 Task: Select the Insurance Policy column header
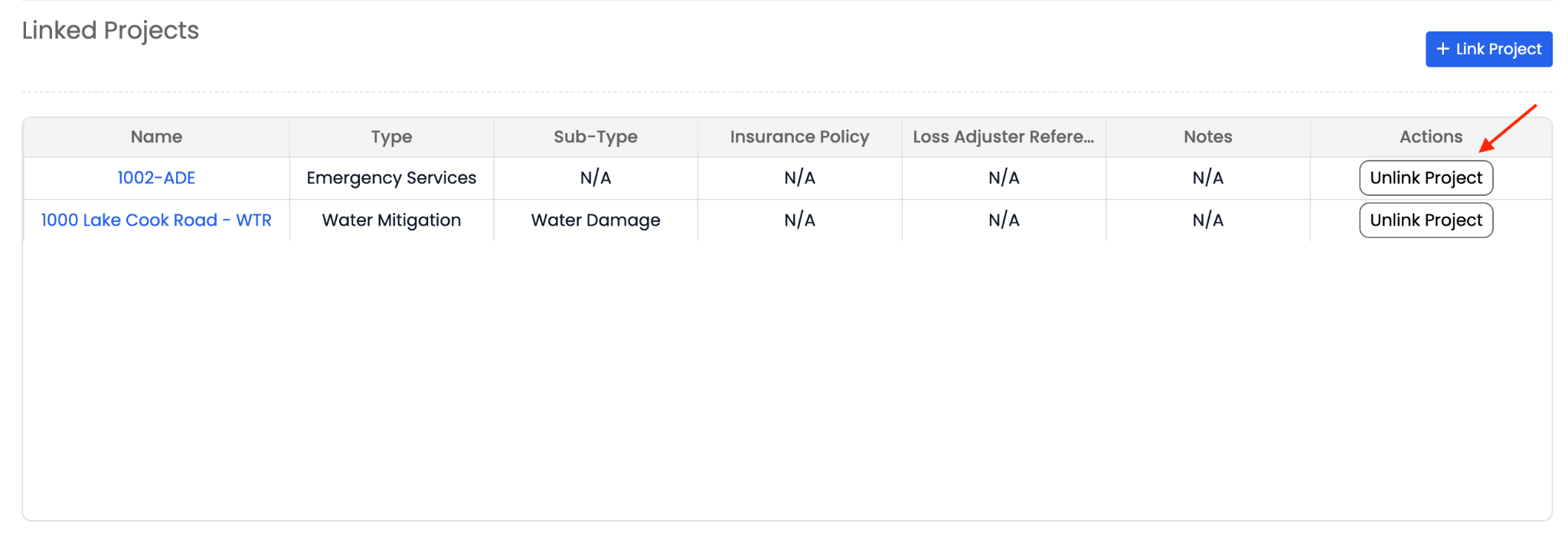pyautogui.click(x=799, y=137)
